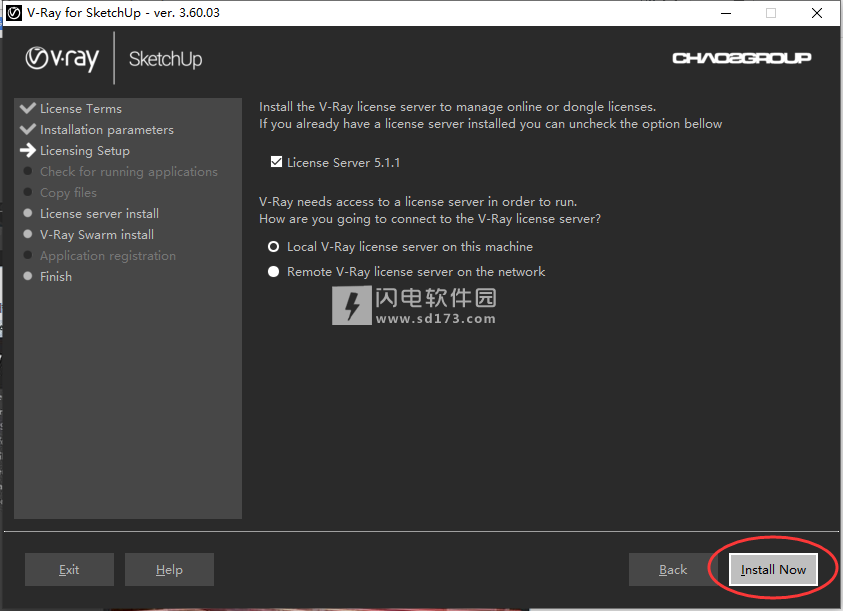Screen dimensions: 843x611
Task: Click the Licensing Setup arrow icon
Action: (x=27, y=150)
